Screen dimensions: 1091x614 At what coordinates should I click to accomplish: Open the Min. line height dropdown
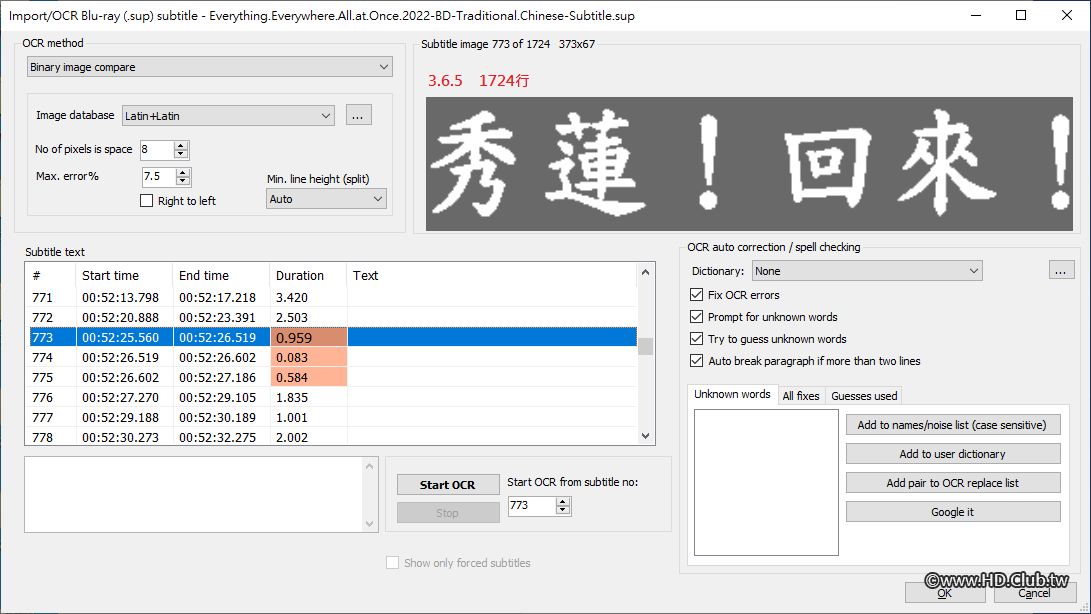coord(326,199)
